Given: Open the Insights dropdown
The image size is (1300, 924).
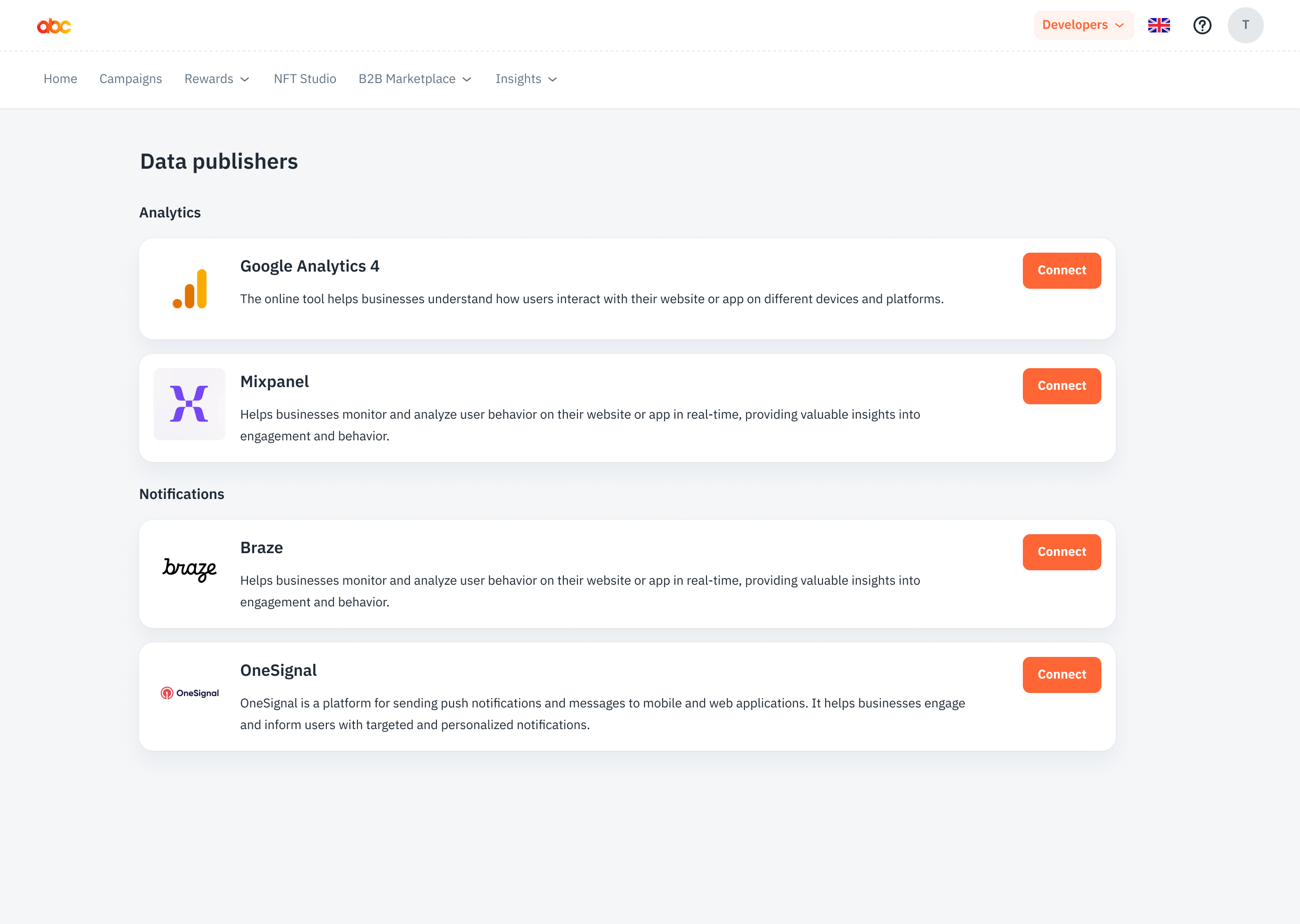Looking at the screenshot, I should point(525,79).
